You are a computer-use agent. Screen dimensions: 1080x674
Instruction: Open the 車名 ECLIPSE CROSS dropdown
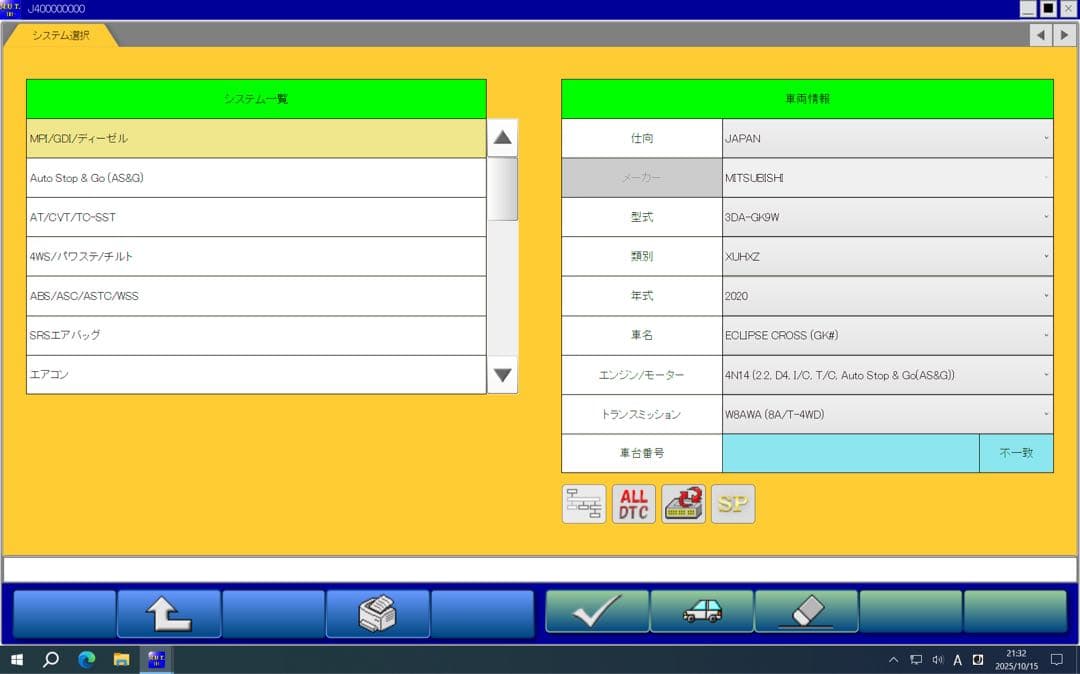coord(887,336)
